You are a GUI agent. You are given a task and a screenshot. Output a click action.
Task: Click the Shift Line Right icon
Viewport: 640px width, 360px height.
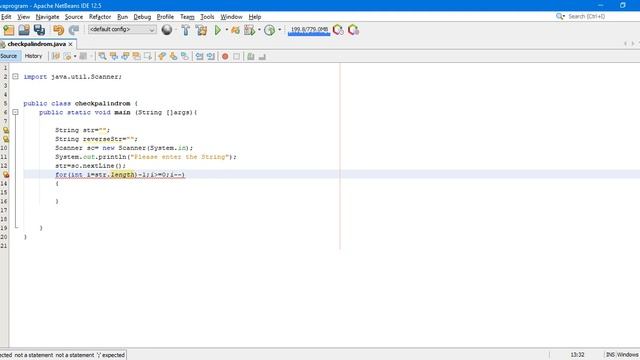pos(211,56)
